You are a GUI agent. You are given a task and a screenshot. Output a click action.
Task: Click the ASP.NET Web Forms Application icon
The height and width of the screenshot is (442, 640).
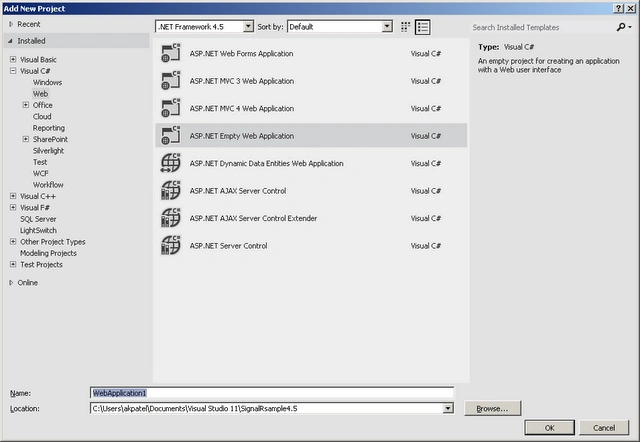171,53
